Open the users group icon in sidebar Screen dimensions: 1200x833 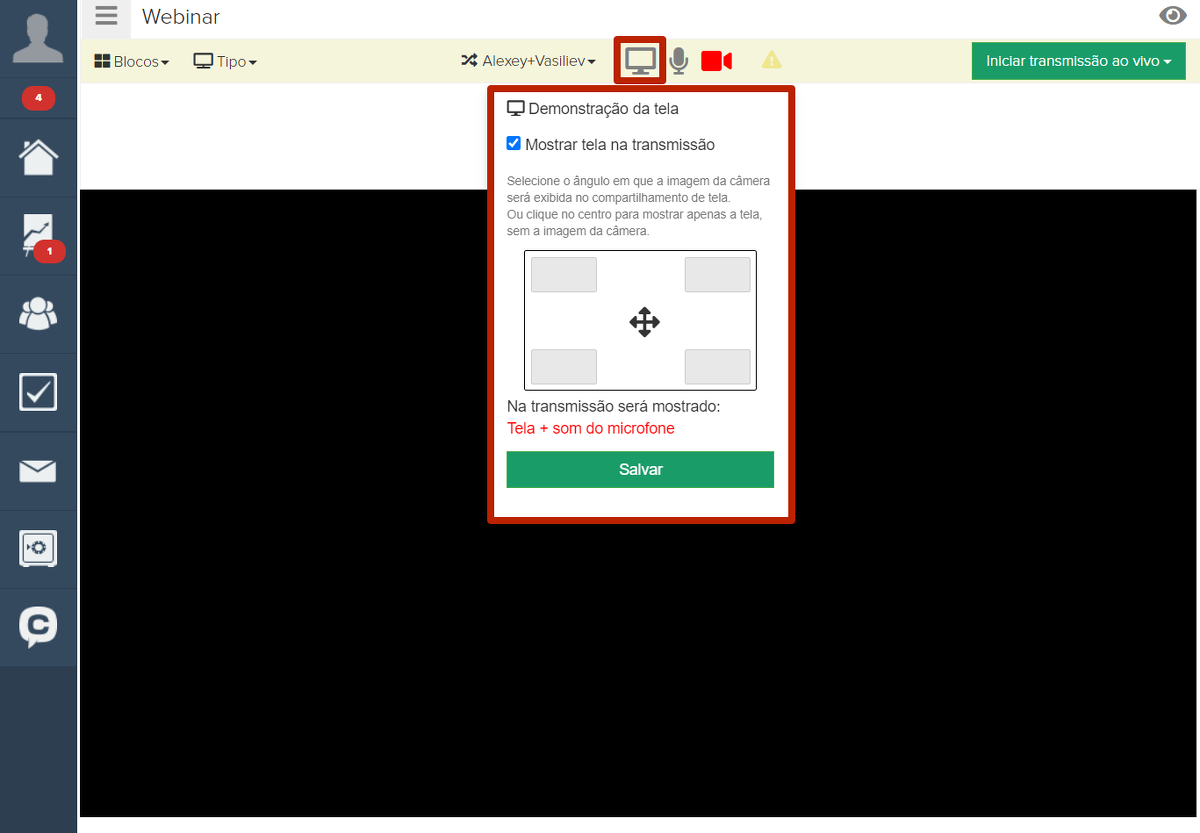pos(38,314)
